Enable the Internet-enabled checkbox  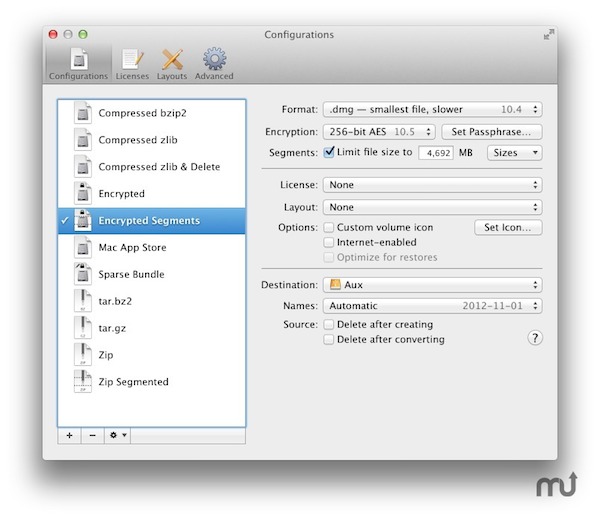coord(330,243)
